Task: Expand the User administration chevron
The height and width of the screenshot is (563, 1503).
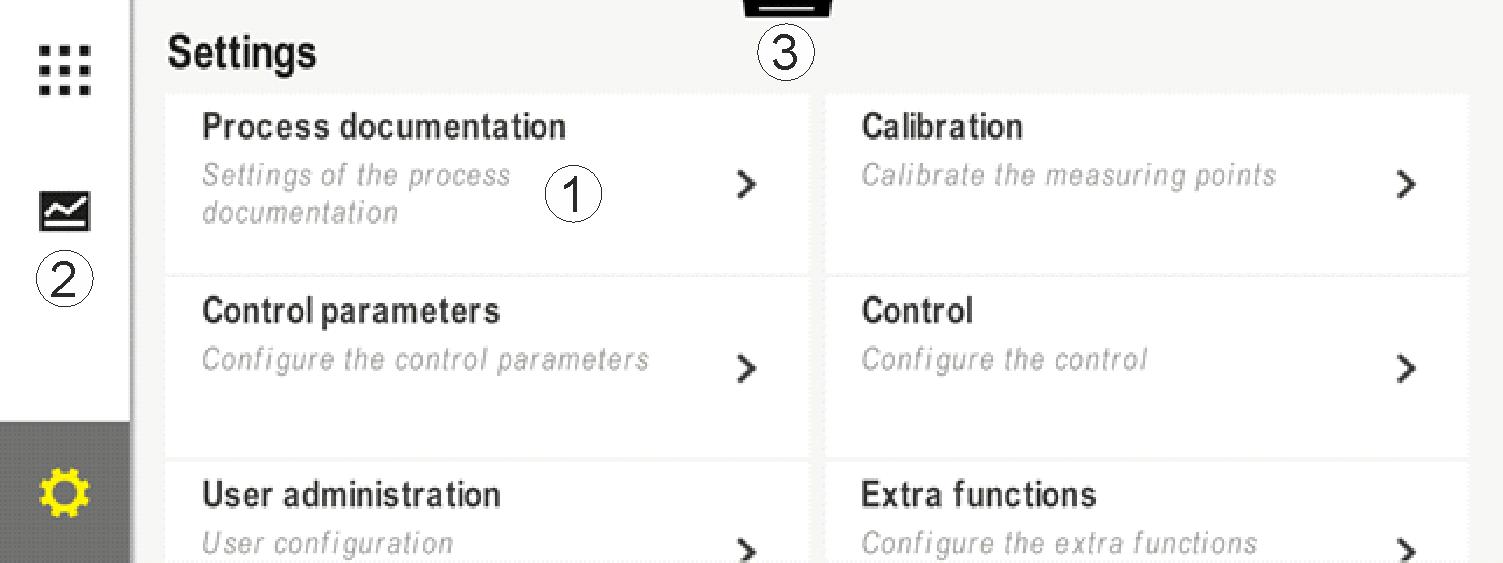Action: coord(746,549)
